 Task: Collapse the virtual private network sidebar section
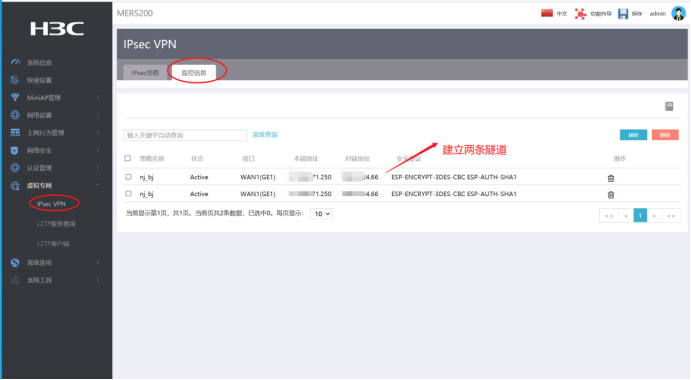click(x=56, y=186)
